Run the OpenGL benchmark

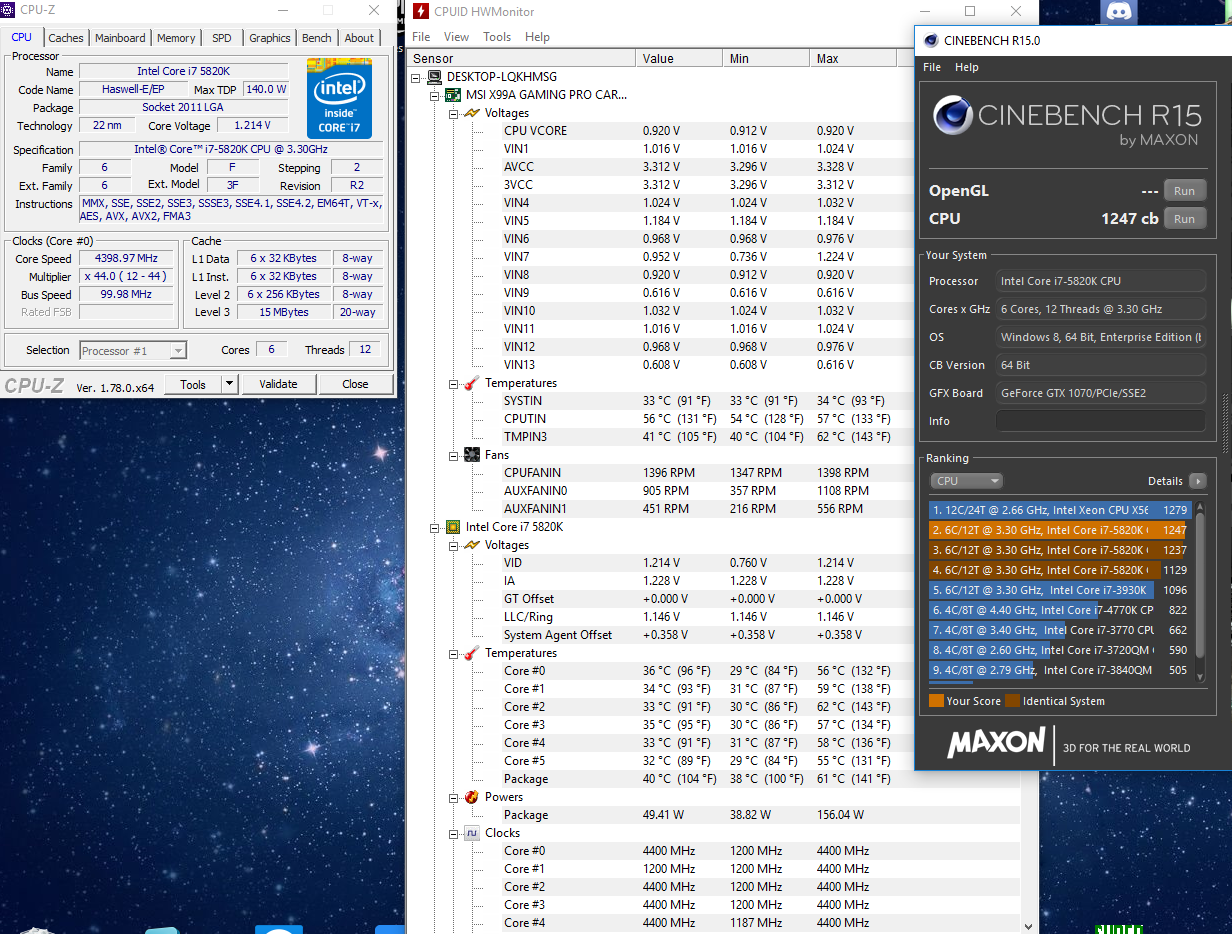click(x=1184, y=191)
